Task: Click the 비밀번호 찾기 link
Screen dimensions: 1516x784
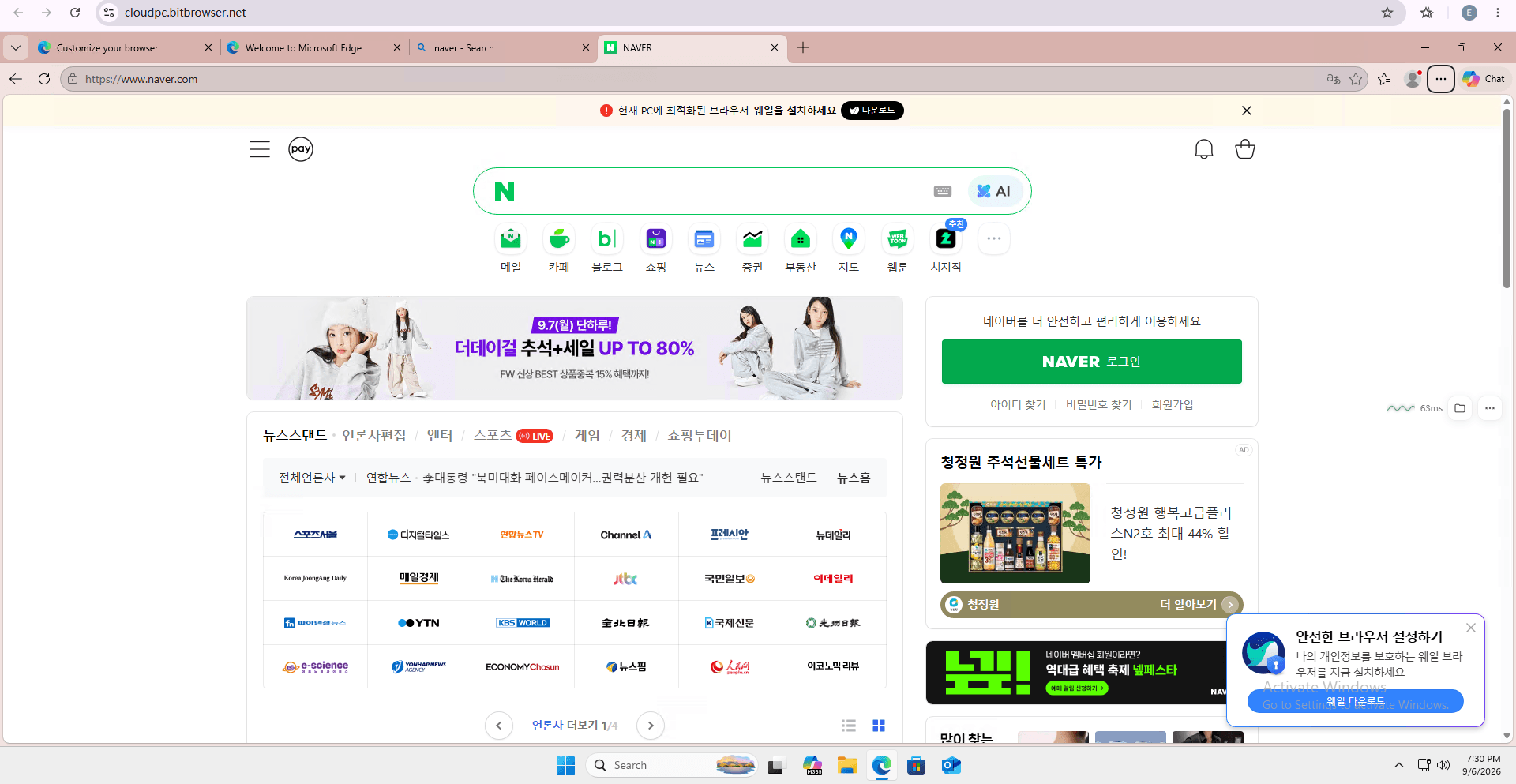Action: (x=1099, y=404)
